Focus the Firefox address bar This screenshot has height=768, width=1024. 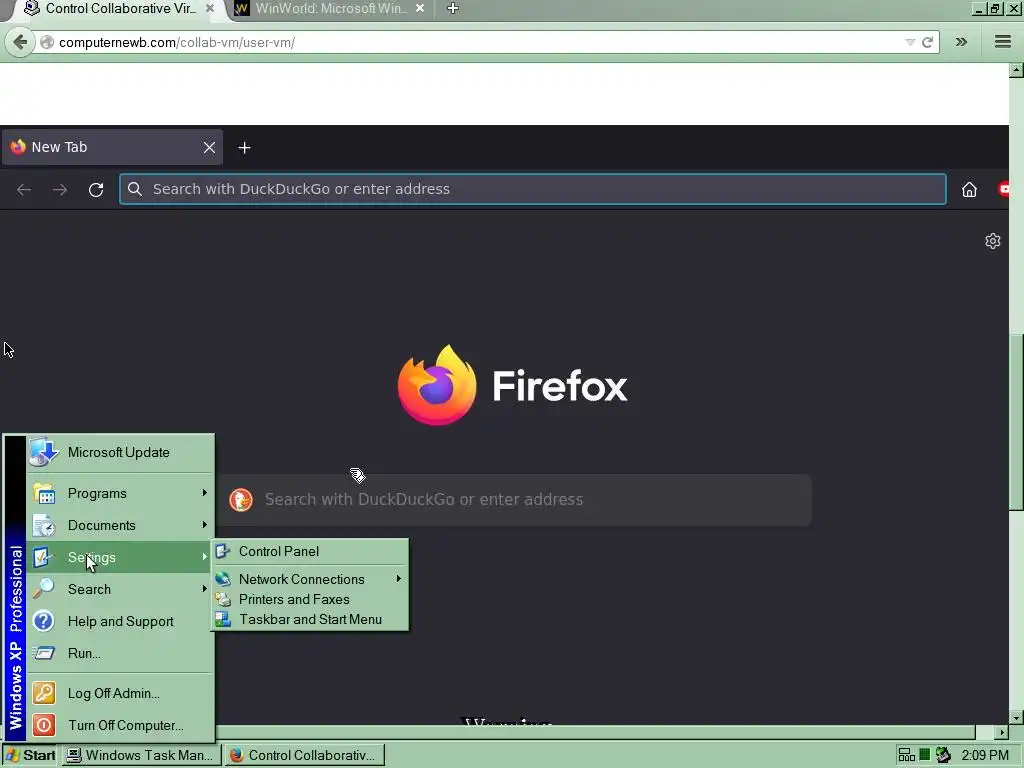(x=533, y=189)
